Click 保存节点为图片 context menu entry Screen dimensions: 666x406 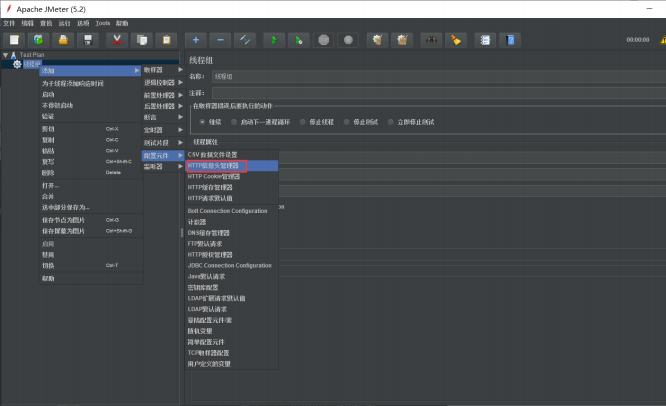91,220
